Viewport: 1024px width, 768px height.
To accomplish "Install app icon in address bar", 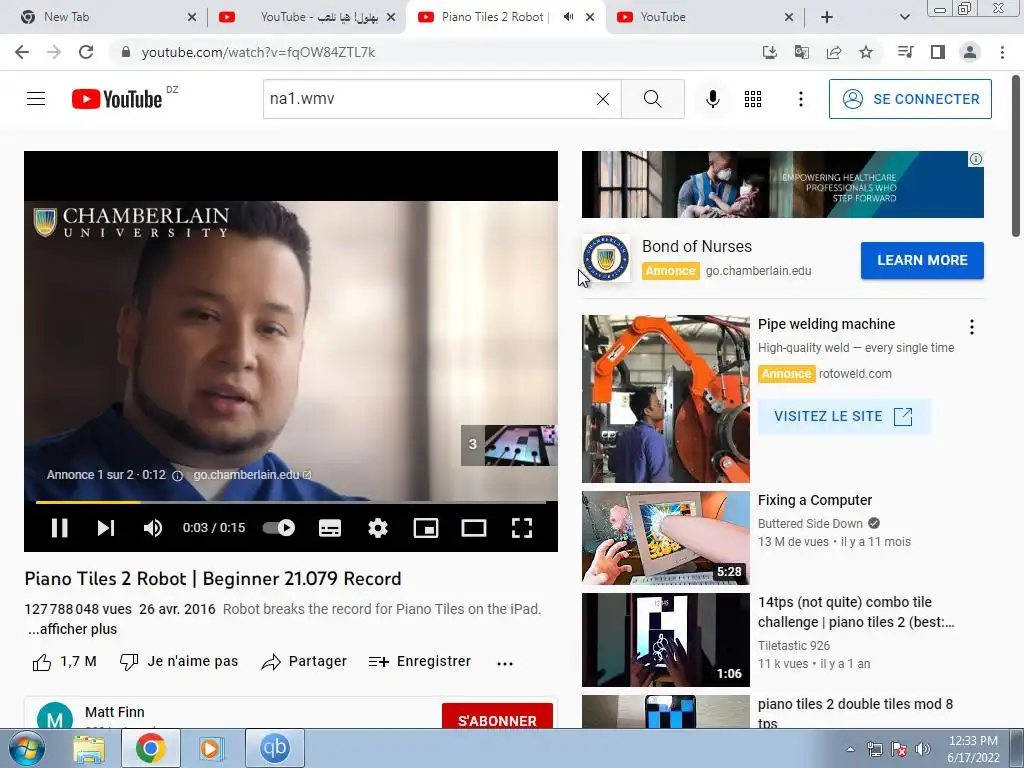I will click(x=770, y=52).
